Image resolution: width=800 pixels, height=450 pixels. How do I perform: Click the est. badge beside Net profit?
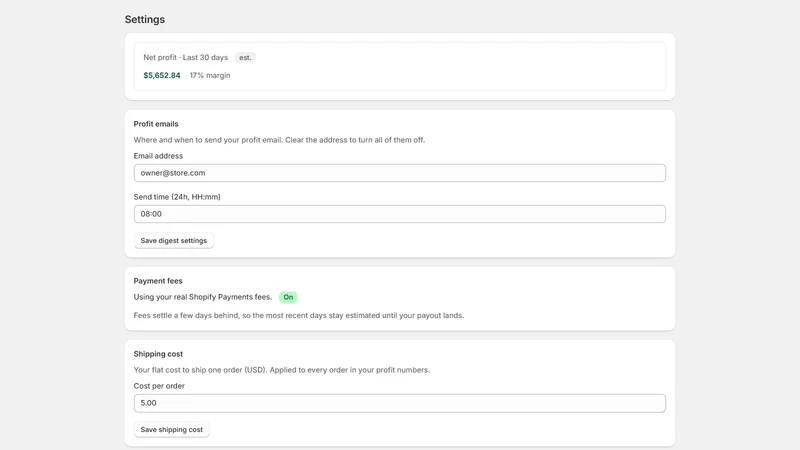[x=245, y=58]
